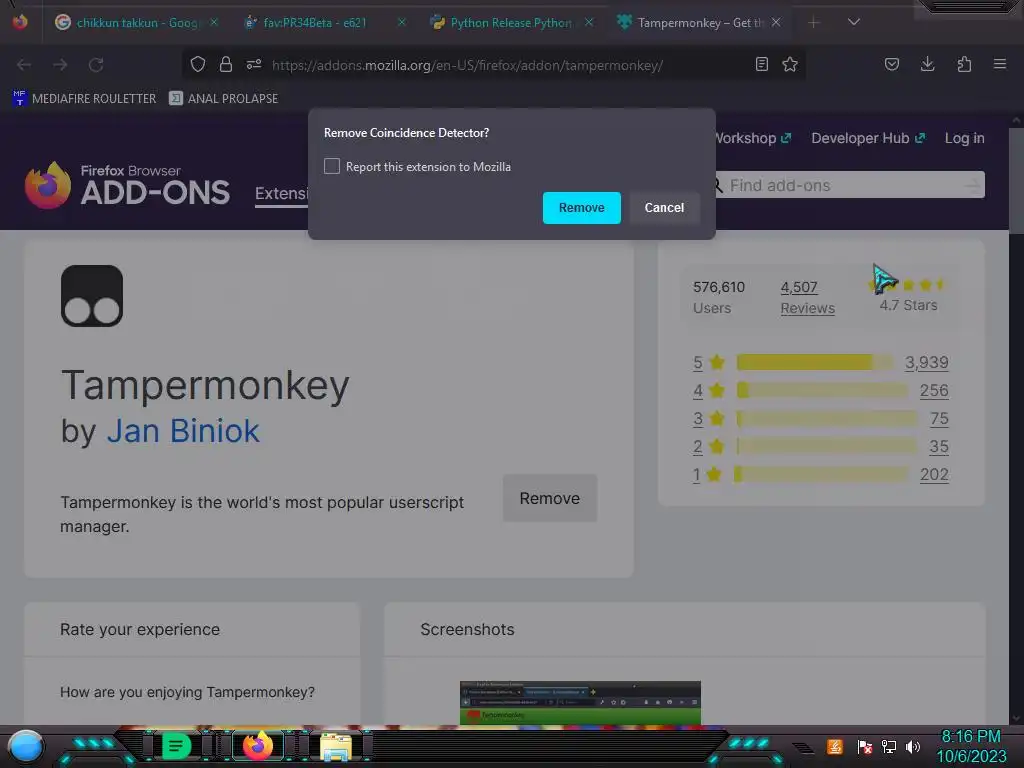Confirm with the cyan Remove dialog button

click(581, 208)
